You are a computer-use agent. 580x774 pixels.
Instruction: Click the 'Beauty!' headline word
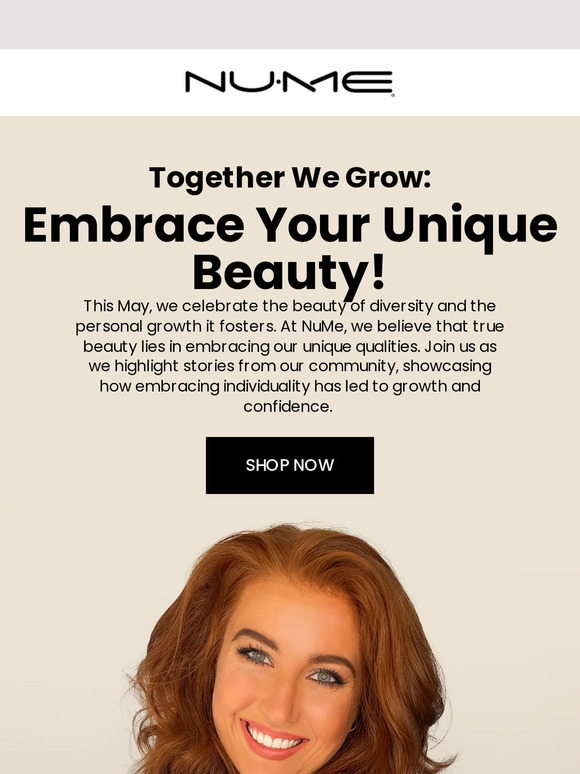pos(289,273)
